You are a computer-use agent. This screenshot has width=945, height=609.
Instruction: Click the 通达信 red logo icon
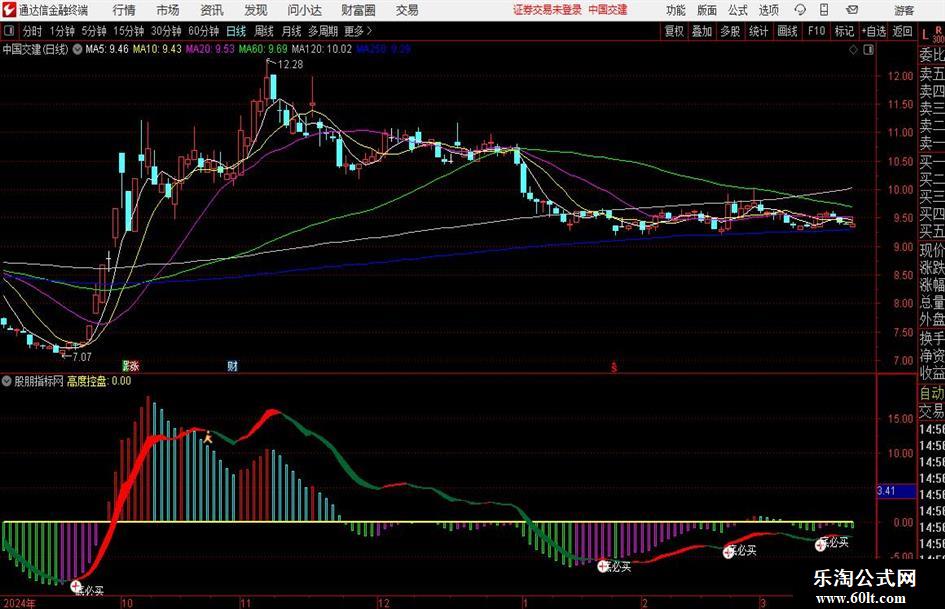[9, 10]
